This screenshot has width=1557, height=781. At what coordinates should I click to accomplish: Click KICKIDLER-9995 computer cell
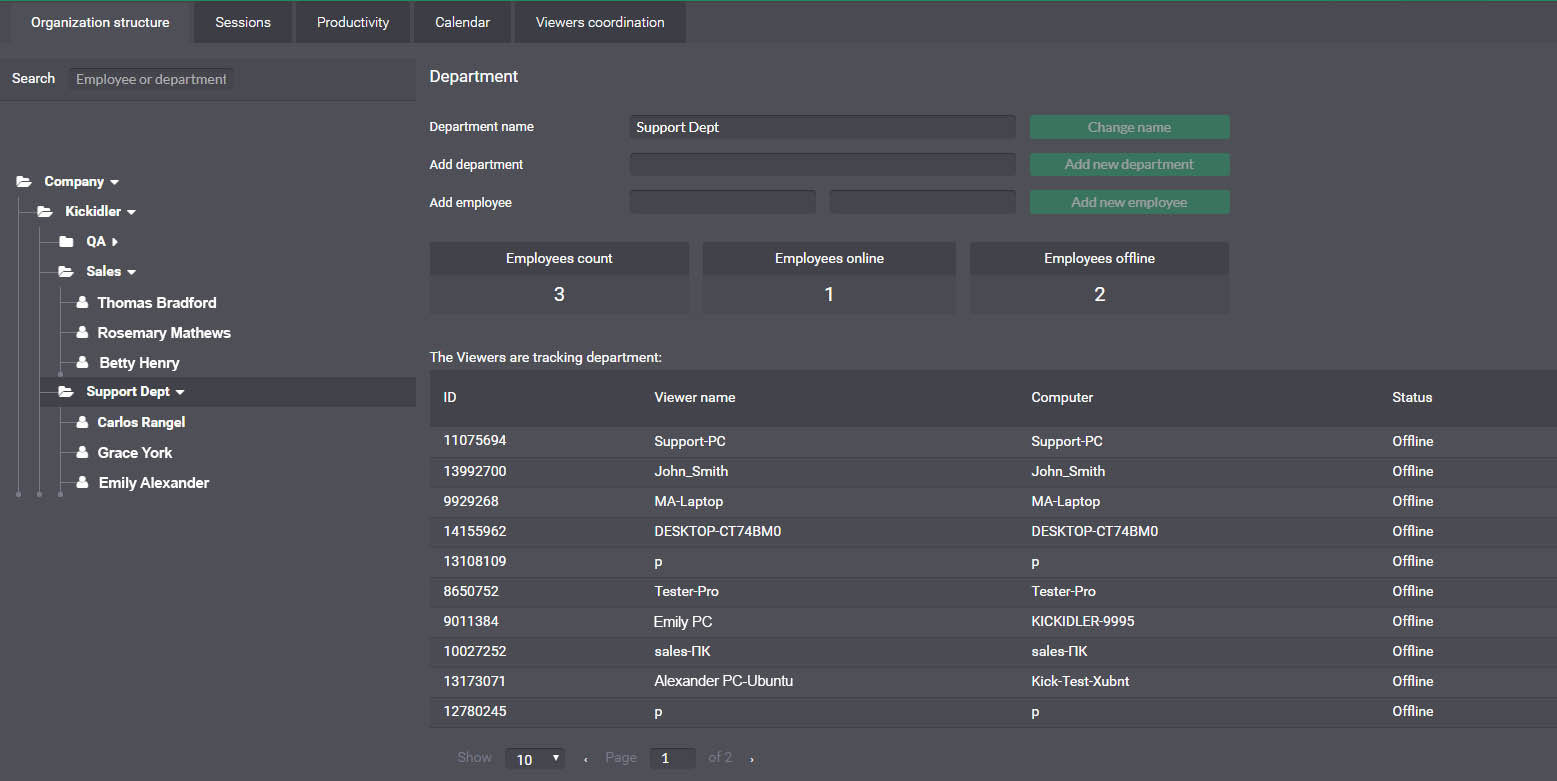[1083, 621]
